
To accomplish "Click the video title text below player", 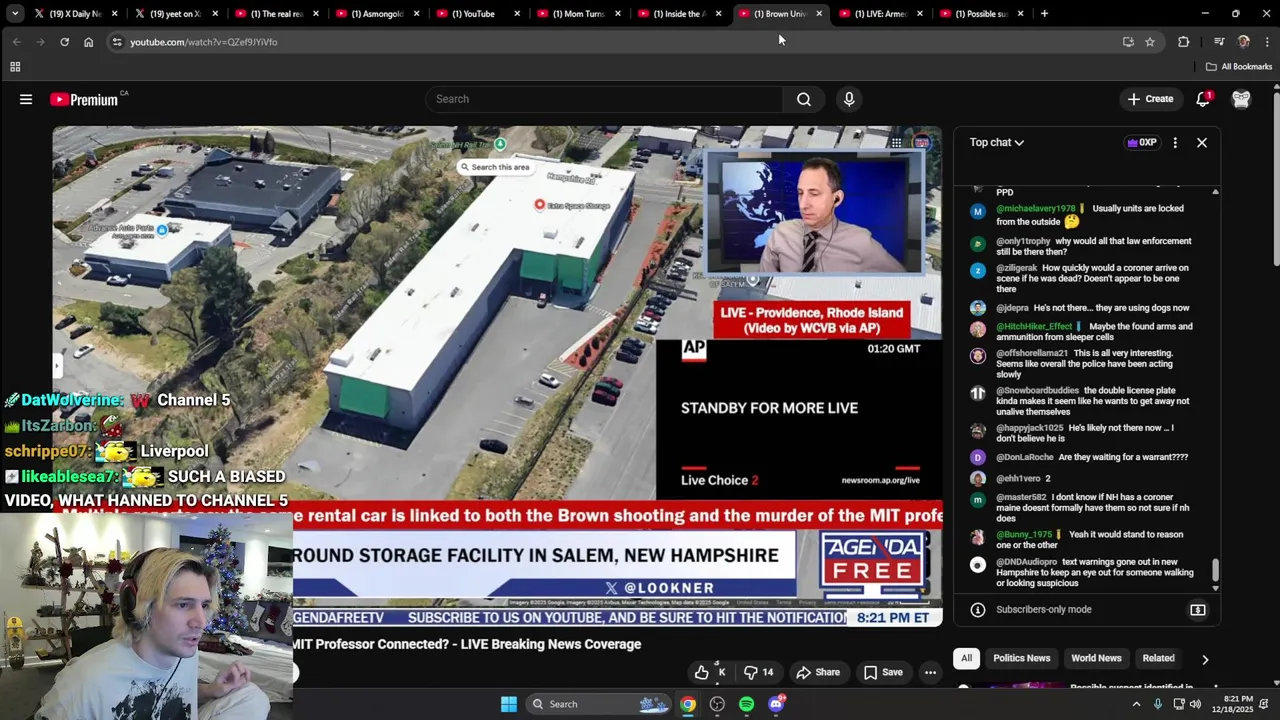I will click(467, 644).
